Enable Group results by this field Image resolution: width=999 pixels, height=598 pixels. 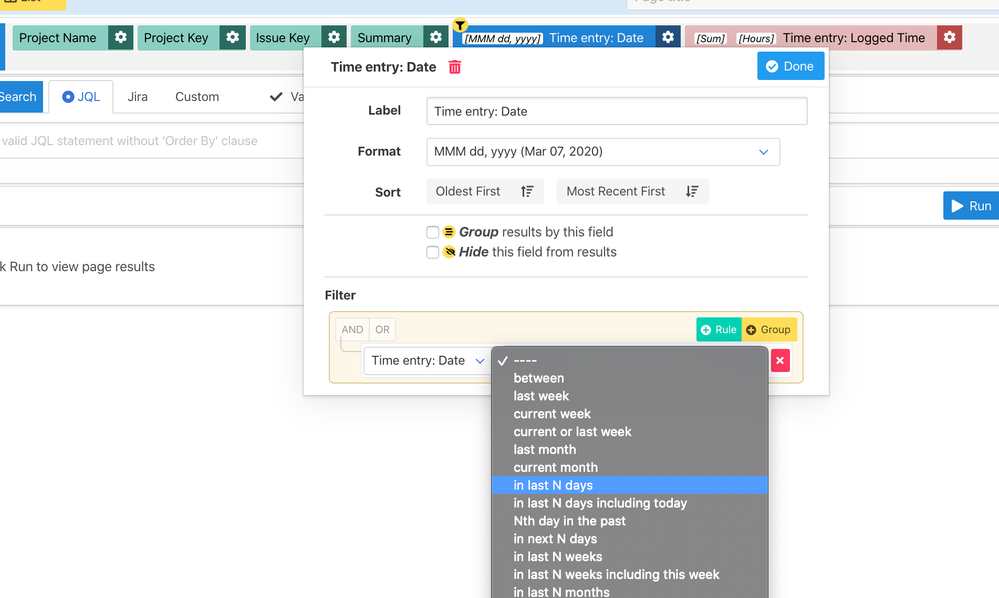click(x=433, y=232)
